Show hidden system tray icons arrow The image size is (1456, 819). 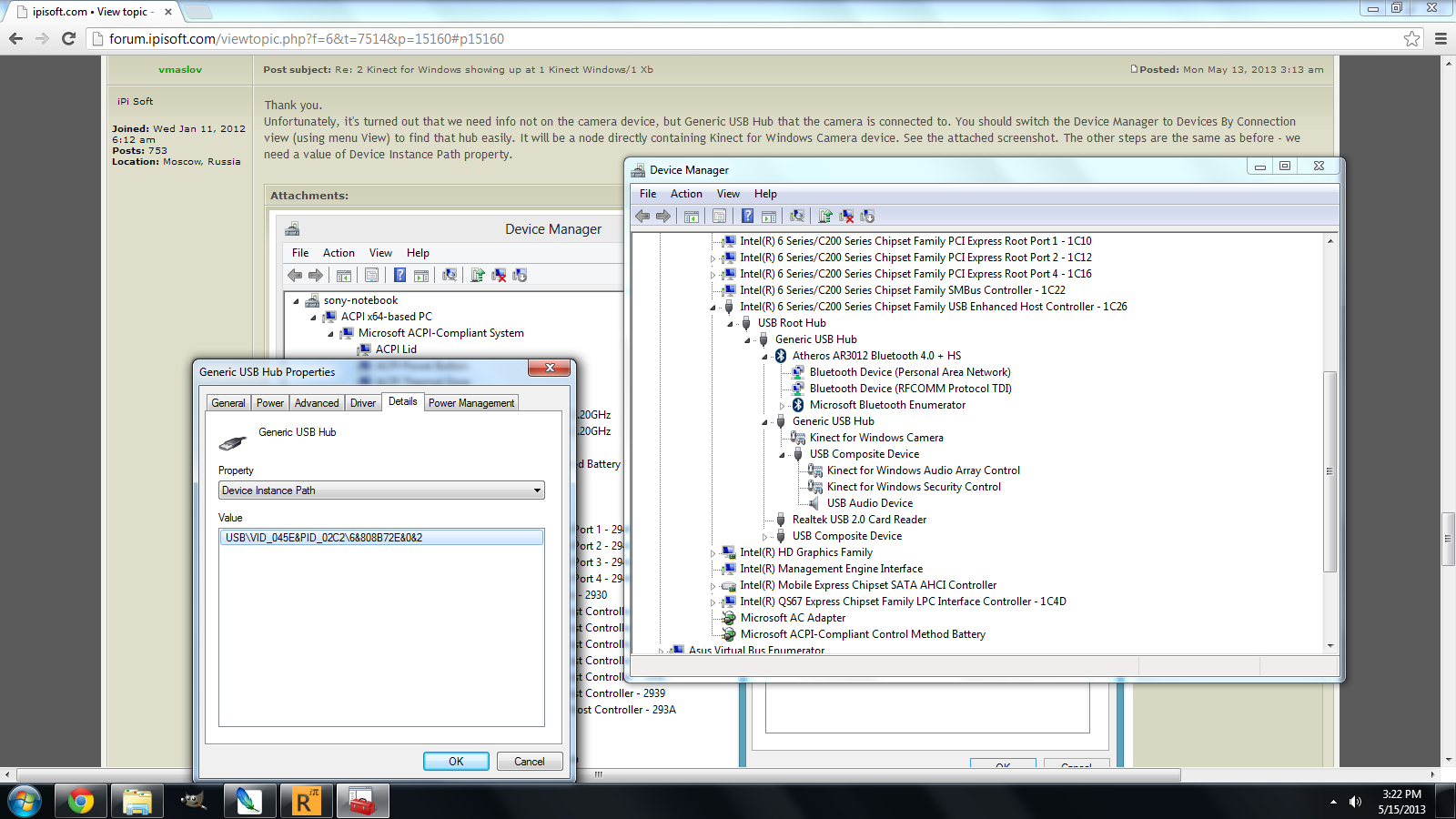pos(1333,802)
